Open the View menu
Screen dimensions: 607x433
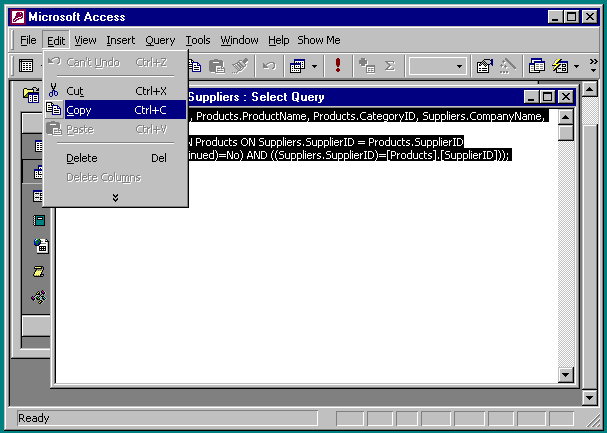click(x=85, y=40)
